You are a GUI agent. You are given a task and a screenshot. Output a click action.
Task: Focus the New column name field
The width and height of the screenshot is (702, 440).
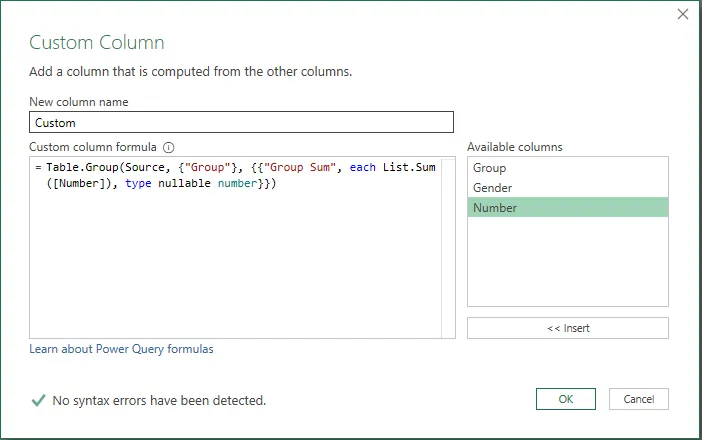coord(241,122)
